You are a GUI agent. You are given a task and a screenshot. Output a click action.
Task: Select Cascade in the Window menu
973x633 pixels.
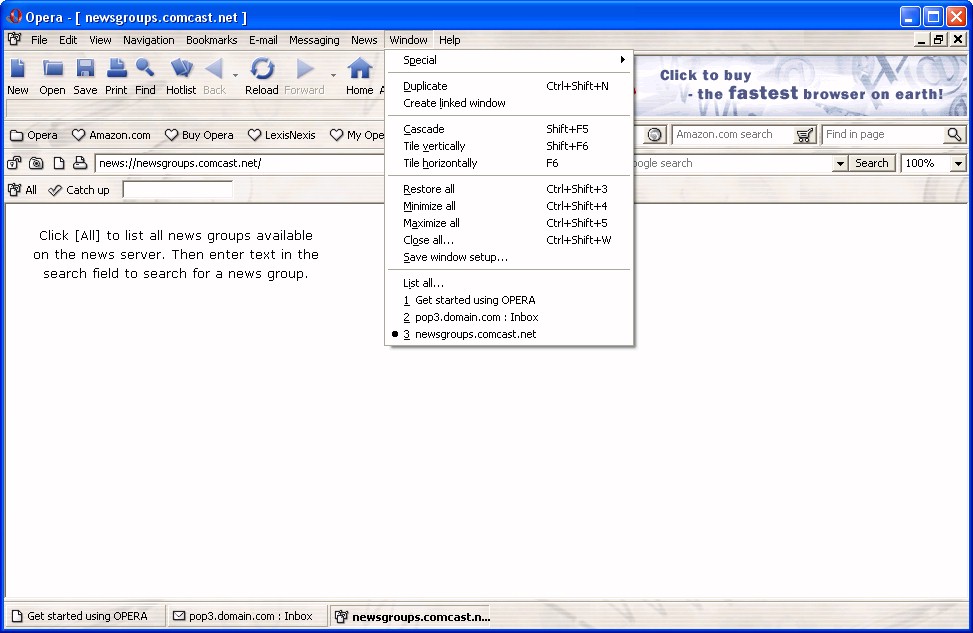coord(424,129)
